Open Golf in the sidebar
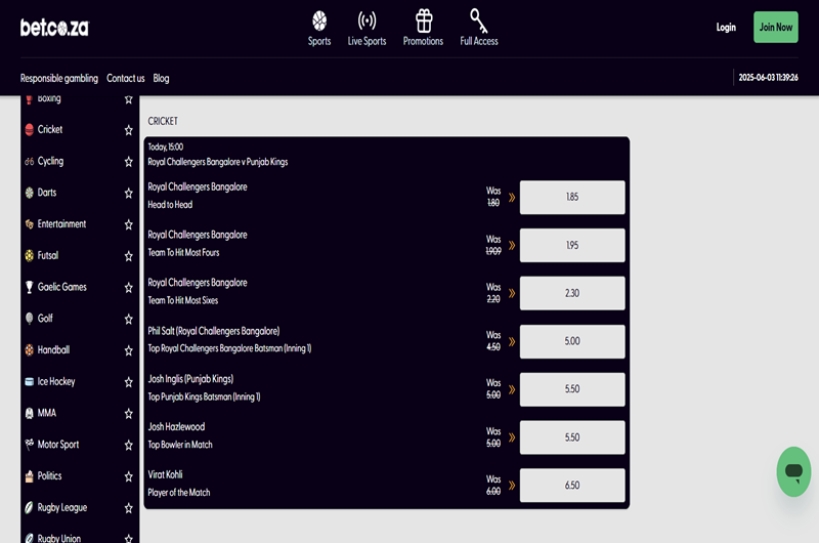 45,318
